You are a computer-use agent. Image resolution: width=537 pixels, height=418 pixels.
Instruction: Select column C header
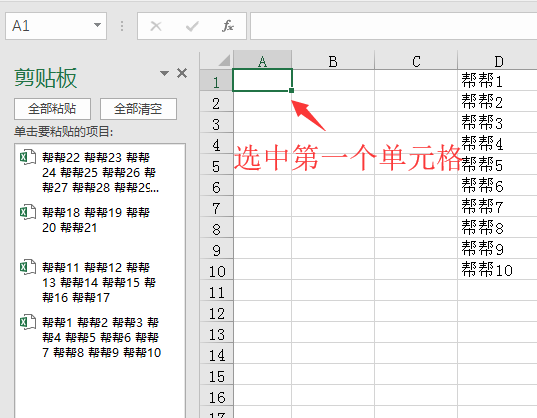click(416, 61)
